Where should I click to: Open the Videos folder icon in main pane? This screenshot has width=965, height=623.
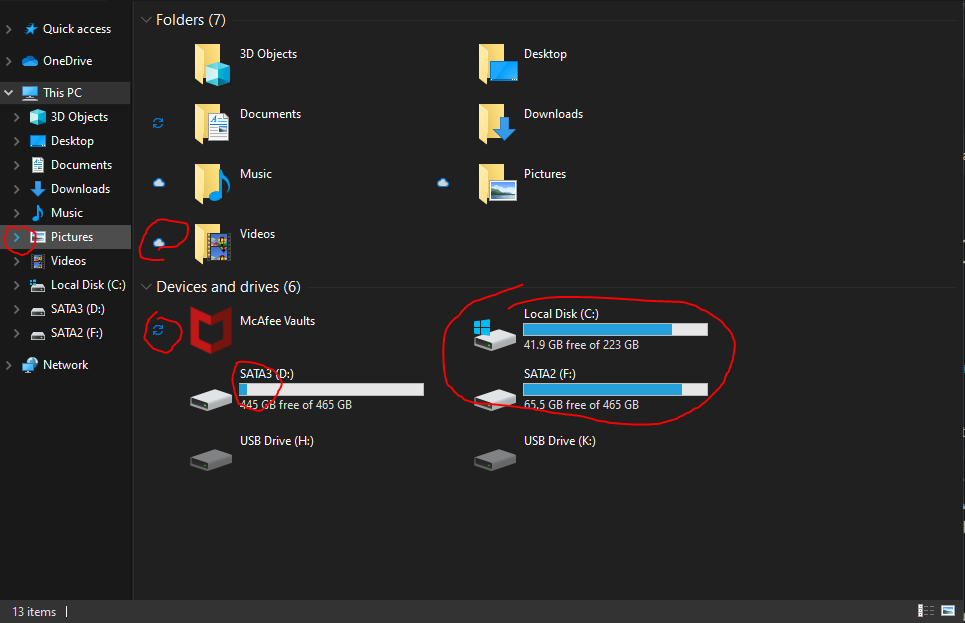pos(212,243)
